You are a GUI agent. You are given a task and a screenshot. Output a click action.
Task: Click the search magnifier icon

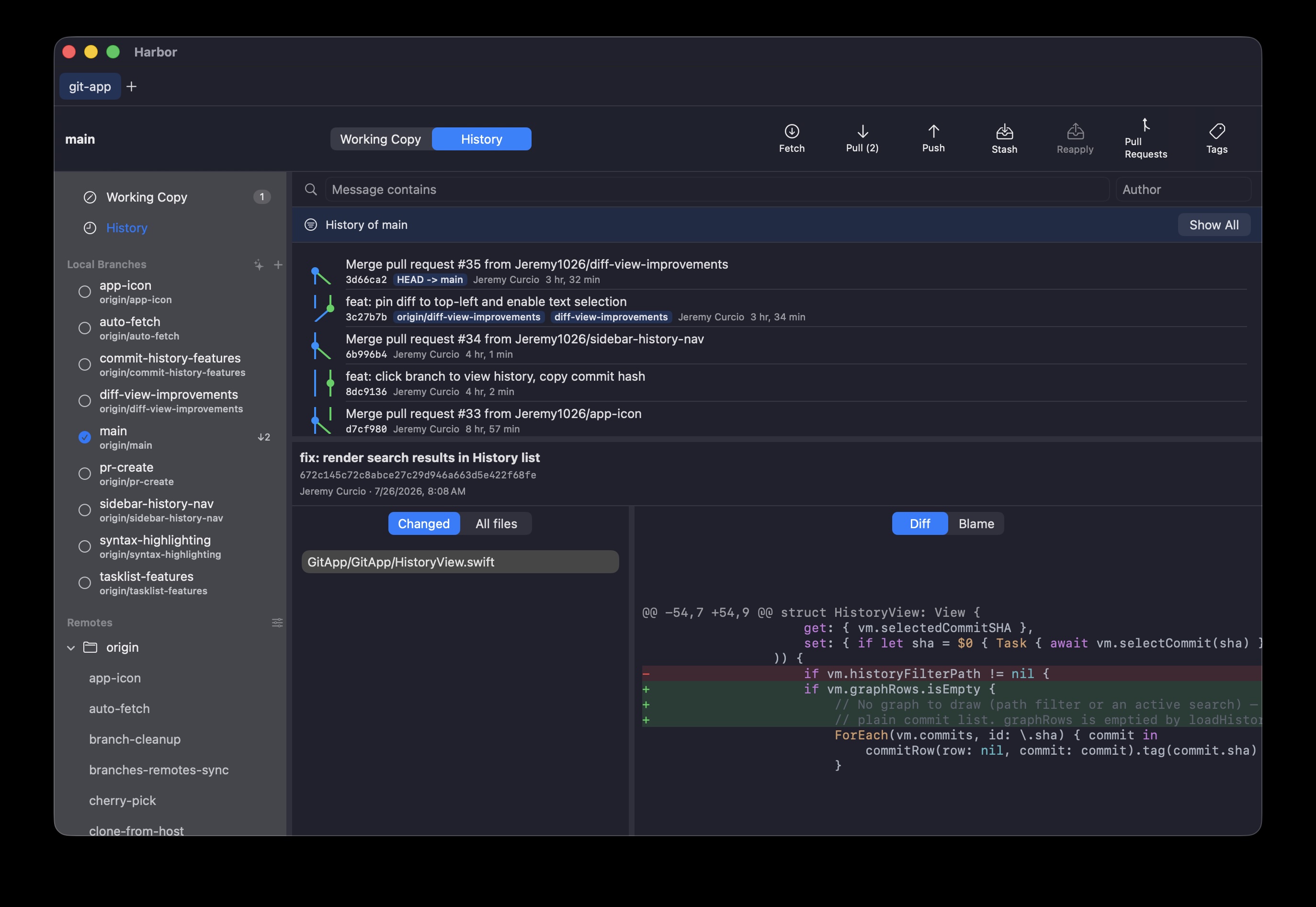tap(311, 189)
